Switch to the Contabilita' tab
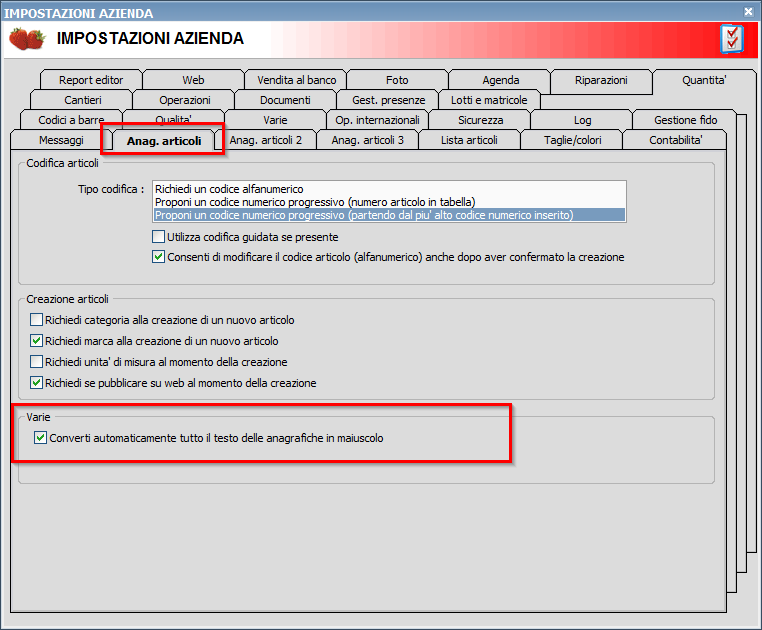This screenshot has height=630, width=762. coord(675,140)
